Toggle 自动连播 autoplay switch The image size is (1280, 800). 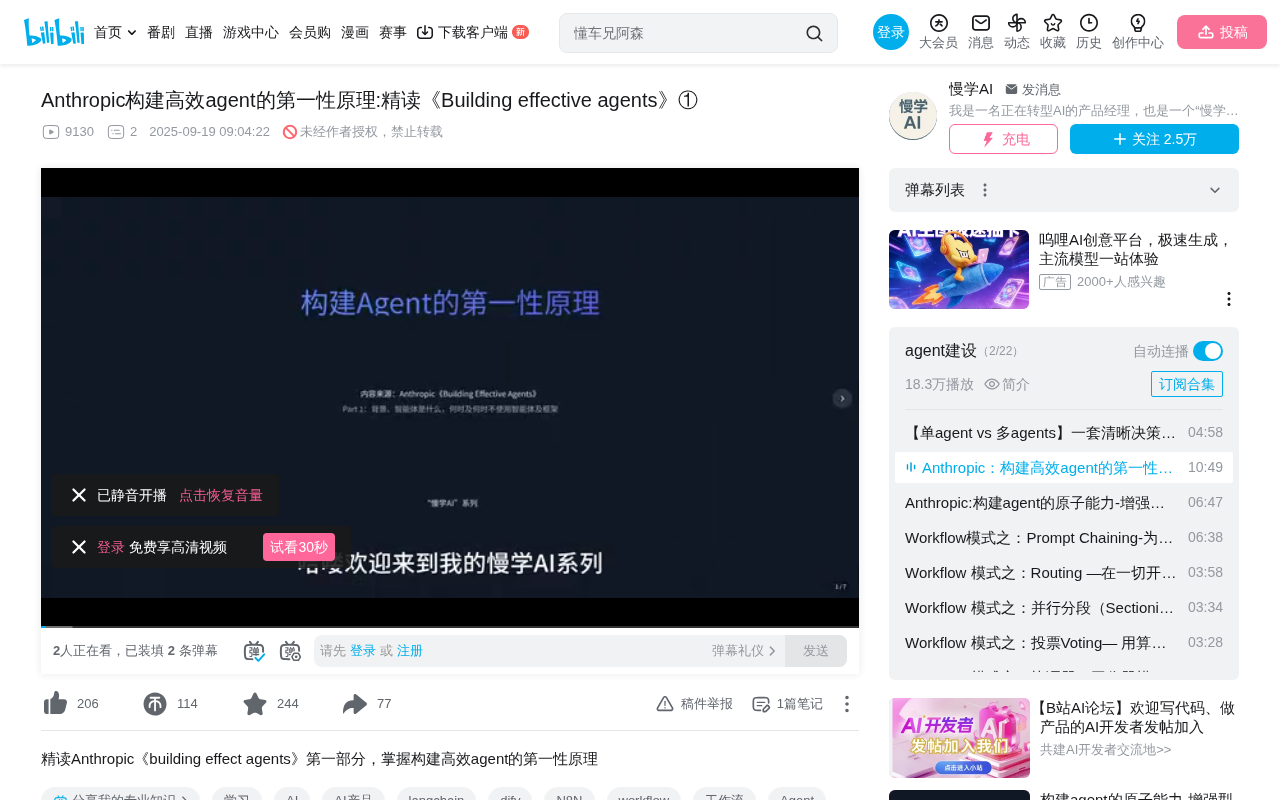coord(1208,351)
